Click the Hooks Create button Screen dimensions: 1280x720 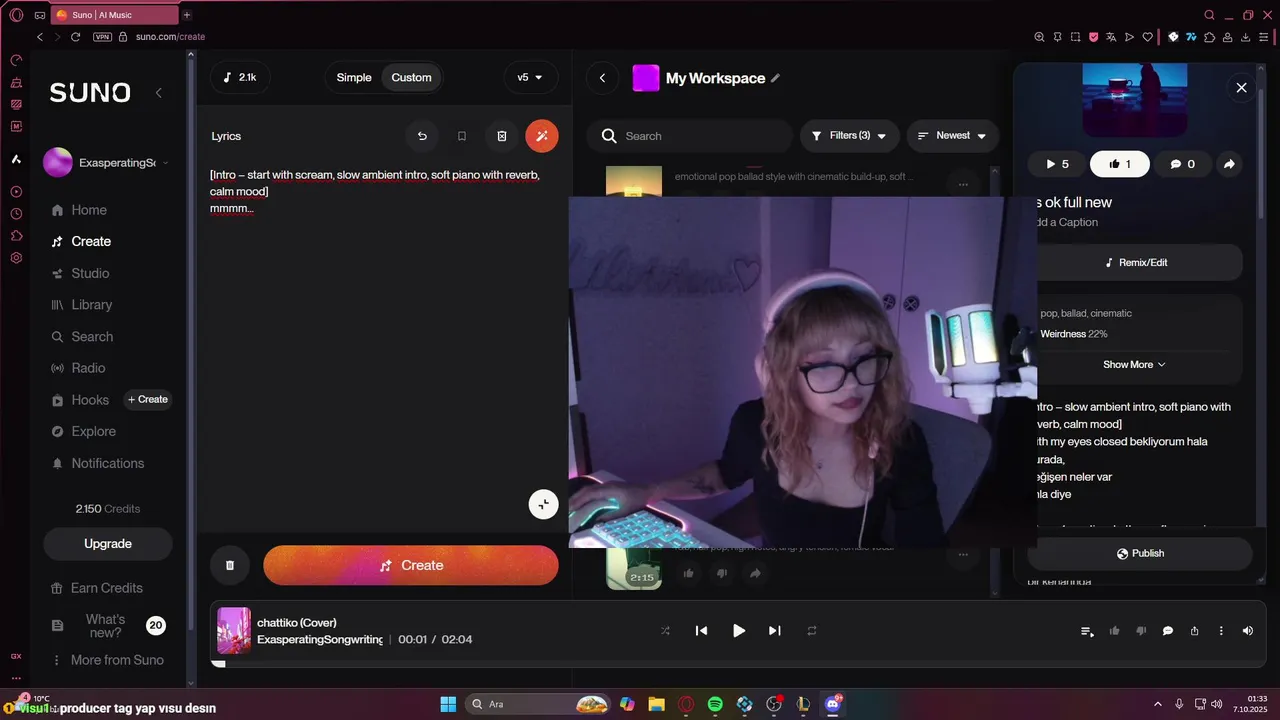147,399
